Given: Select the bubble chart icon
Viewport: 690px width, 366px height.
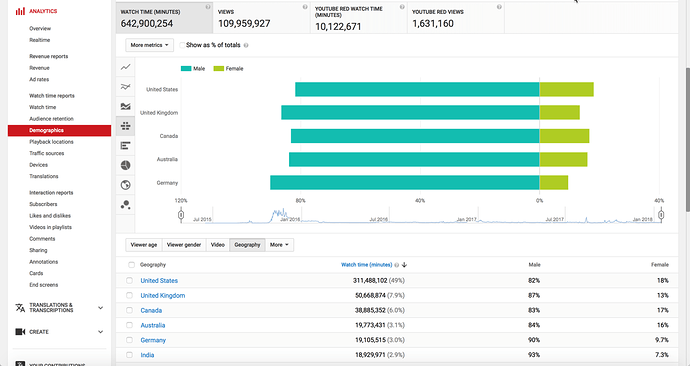Looking at the screenshot, I should pyautogui.click(x=125, y=205).
